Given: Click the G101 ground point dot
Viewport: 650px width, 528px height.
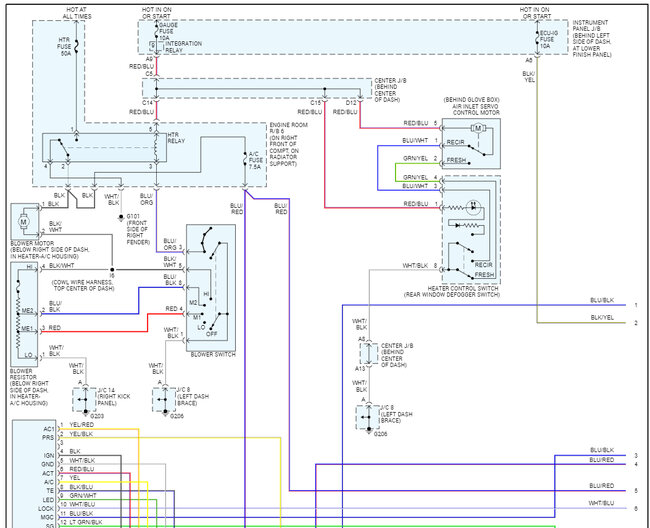Looking at the screenshot, I should click(121, 217).
